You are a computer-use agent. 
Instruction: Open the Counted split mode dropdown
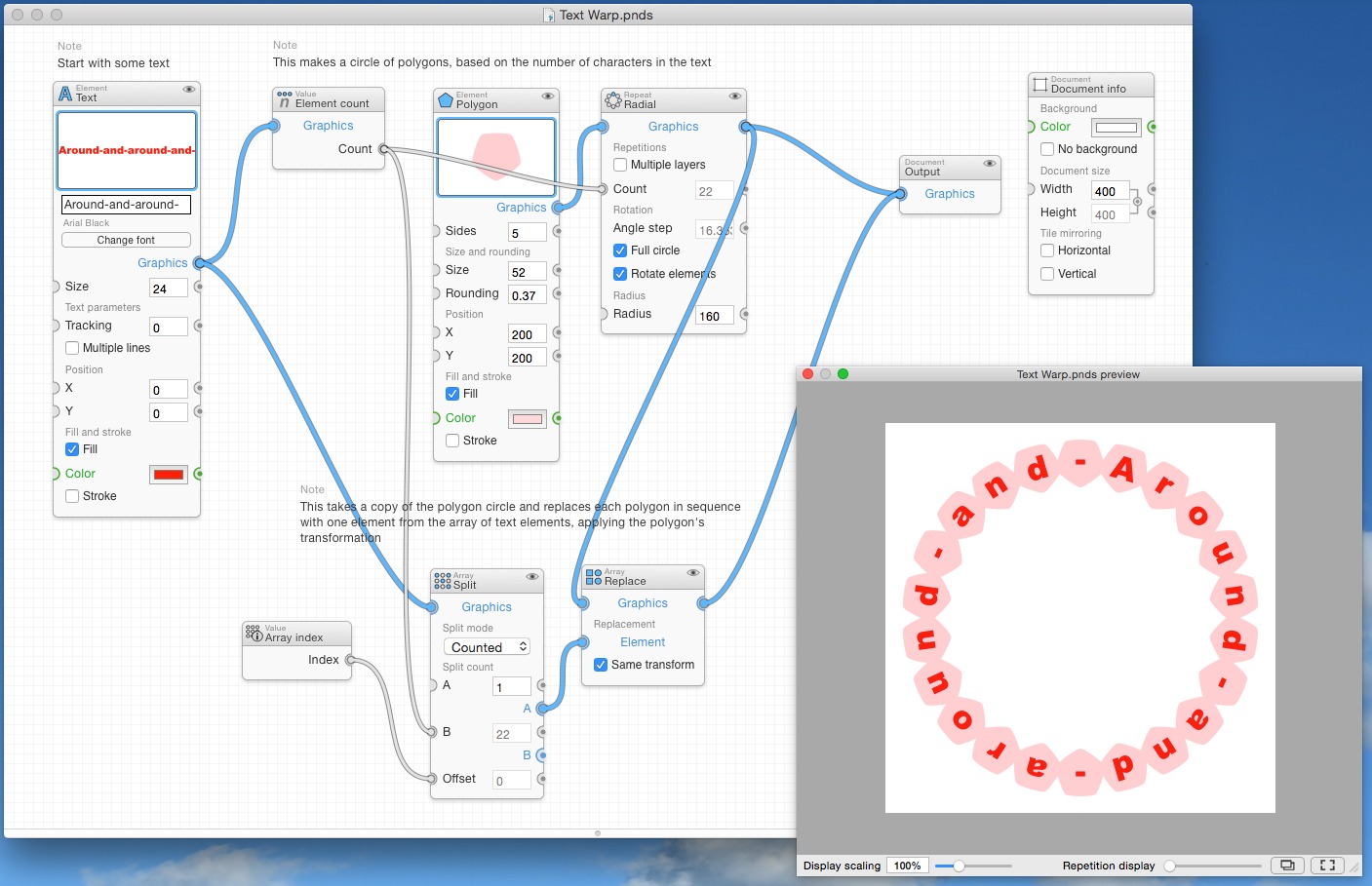coord(488,647)
